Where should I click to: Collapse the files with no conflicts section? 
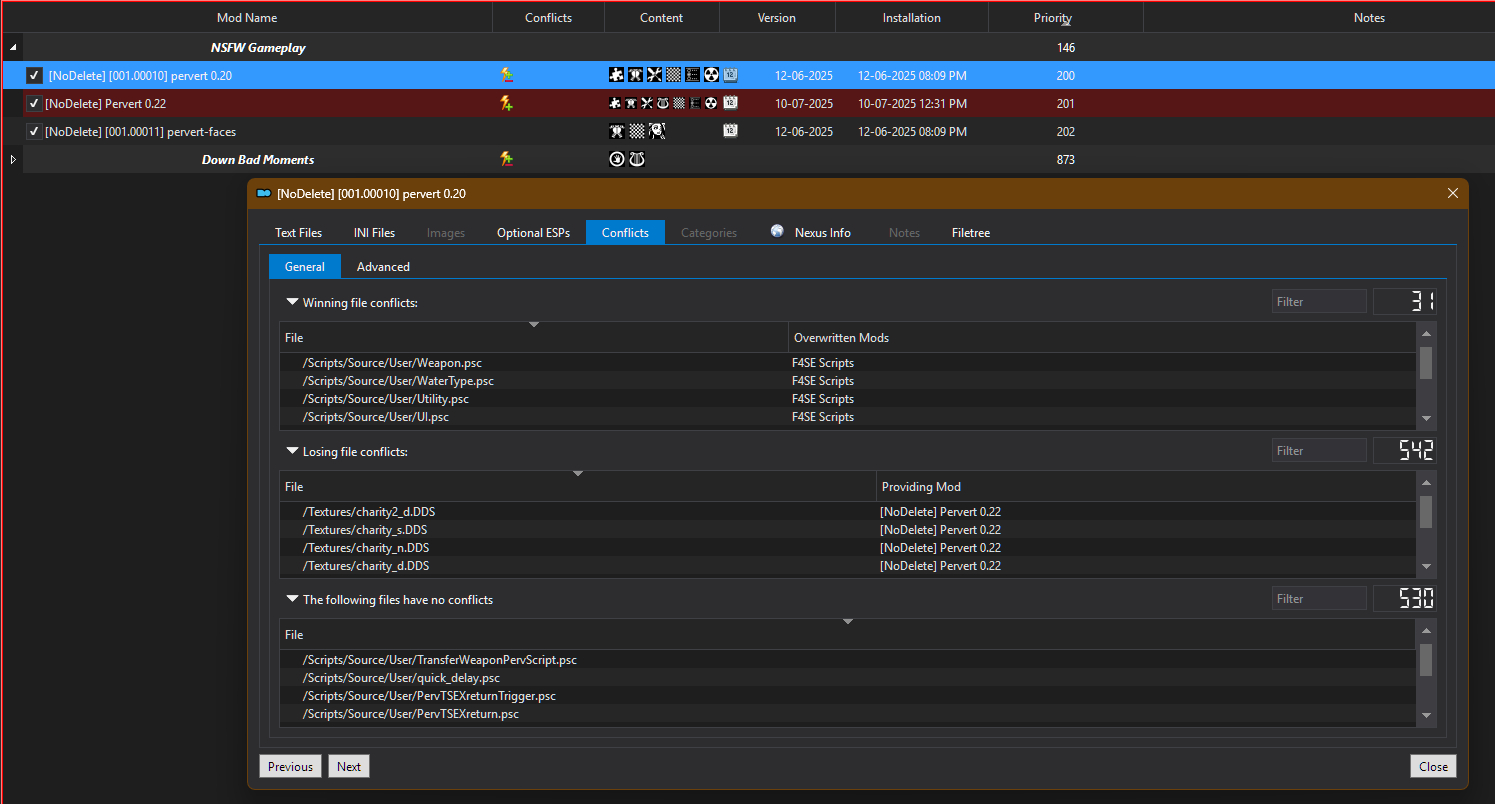click(292, 599)
